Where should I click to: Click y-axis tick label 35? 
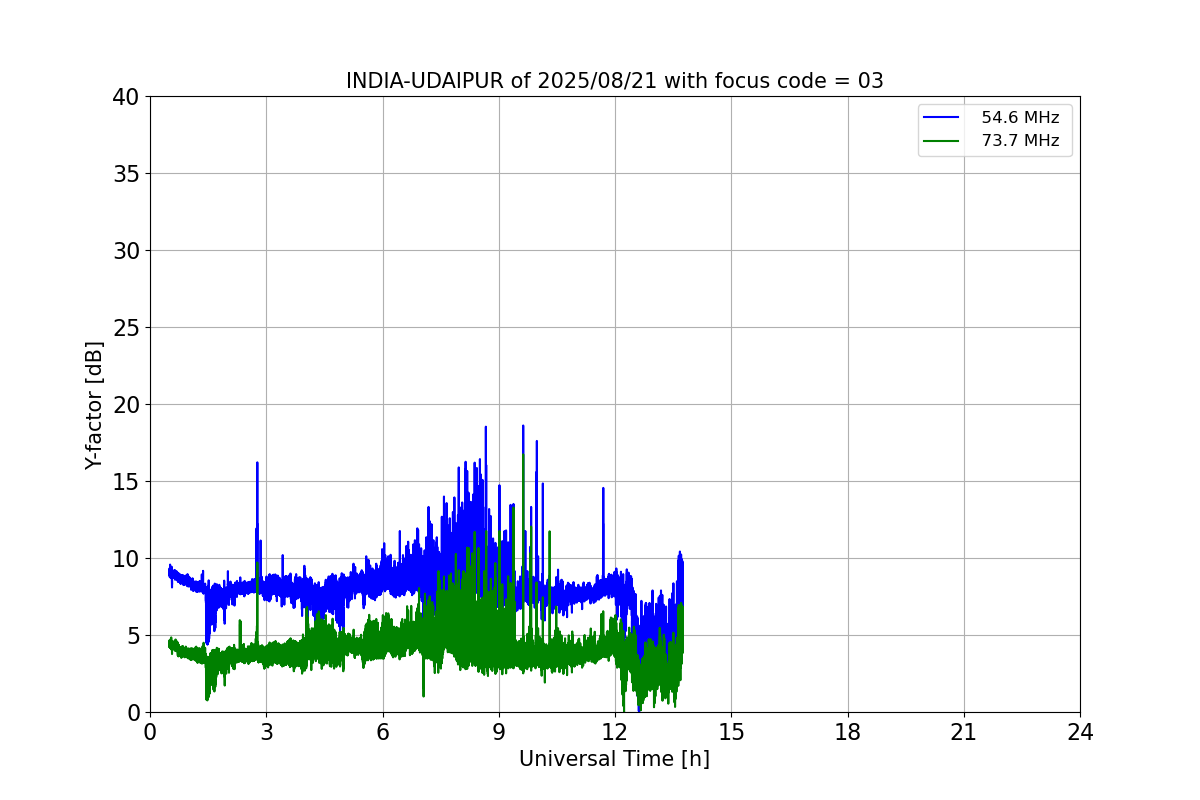126,174
